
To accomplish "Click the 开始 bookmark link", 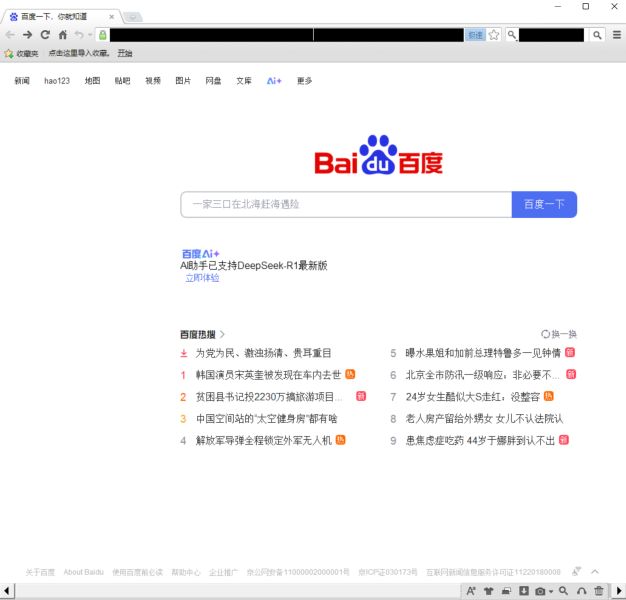I will [125, 53].
